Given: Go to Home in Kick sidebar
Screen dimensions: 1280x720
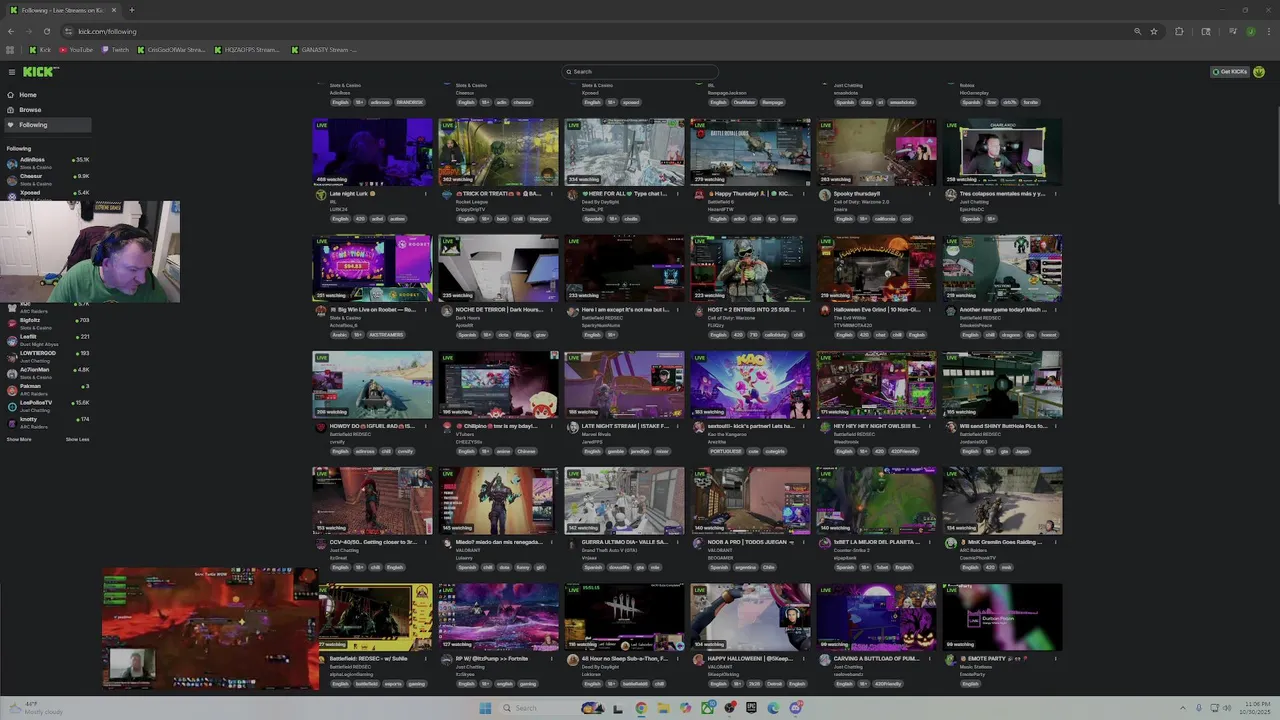Looking at the screenshot, I should (x=27, y=95).
